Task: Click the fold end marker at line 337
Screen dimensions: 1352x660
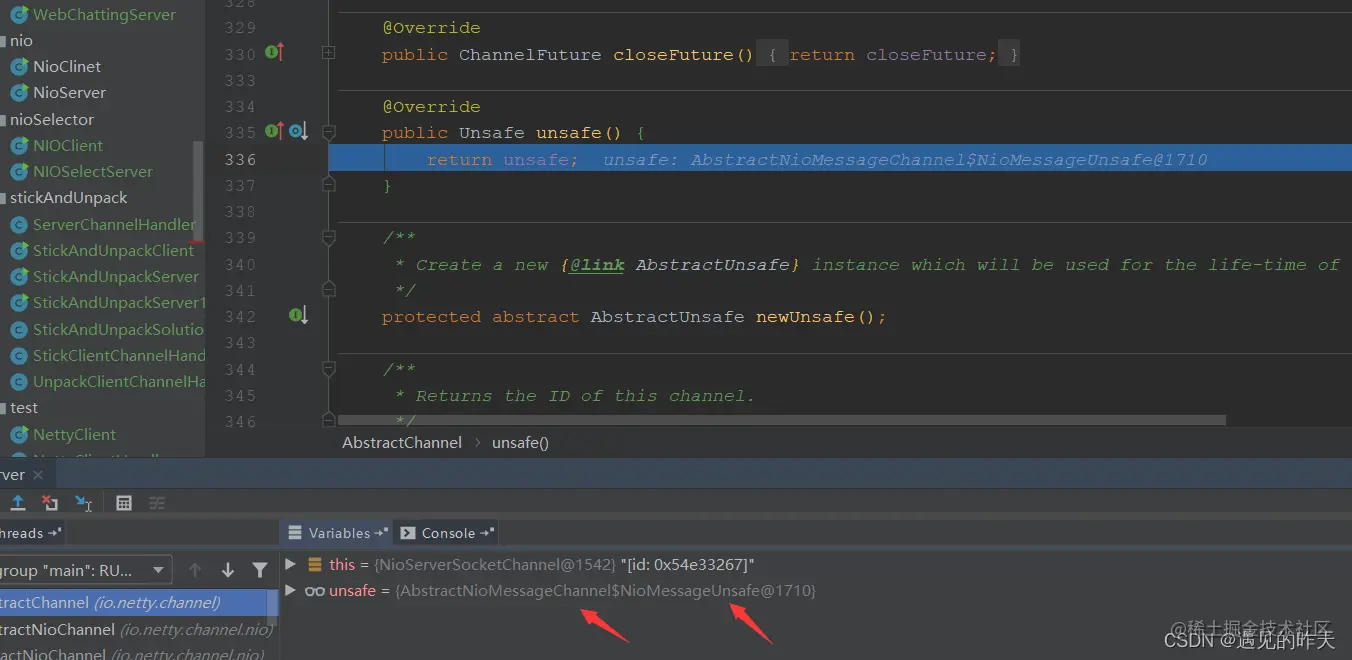Action: coord(328,184)
